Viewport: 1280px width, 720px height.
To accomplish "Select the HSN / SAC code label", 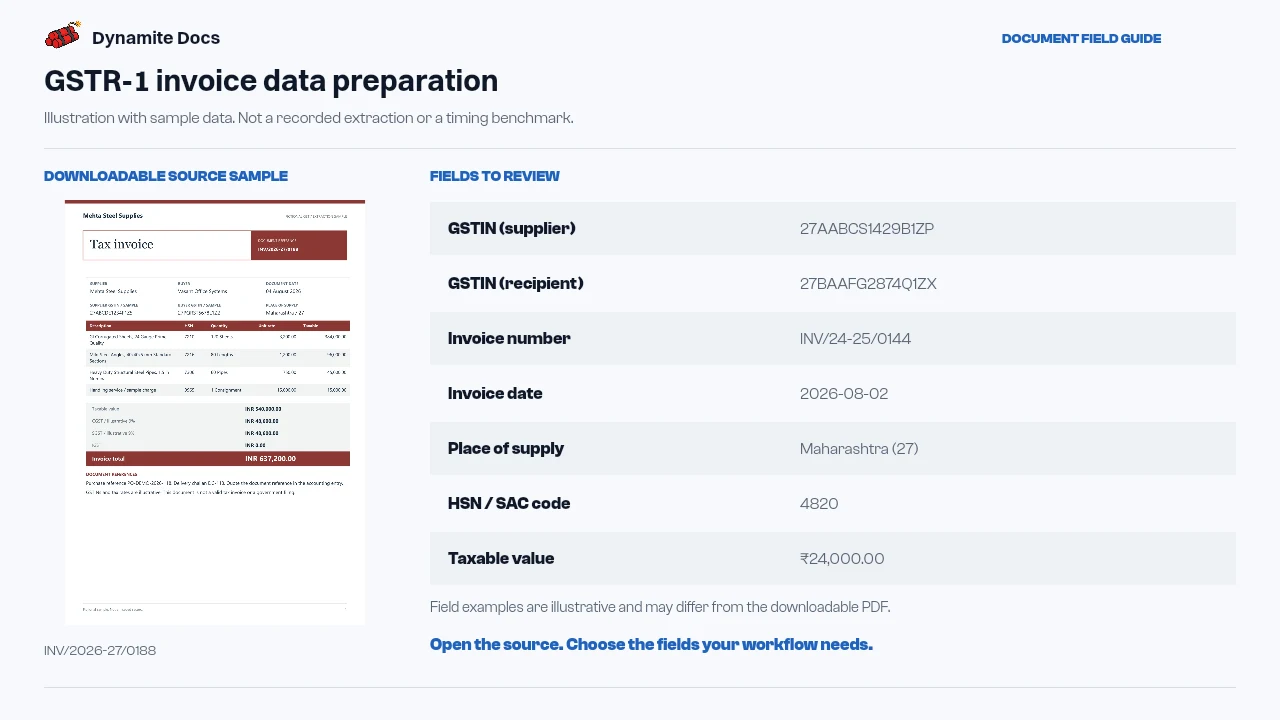I will click(509, 504).
